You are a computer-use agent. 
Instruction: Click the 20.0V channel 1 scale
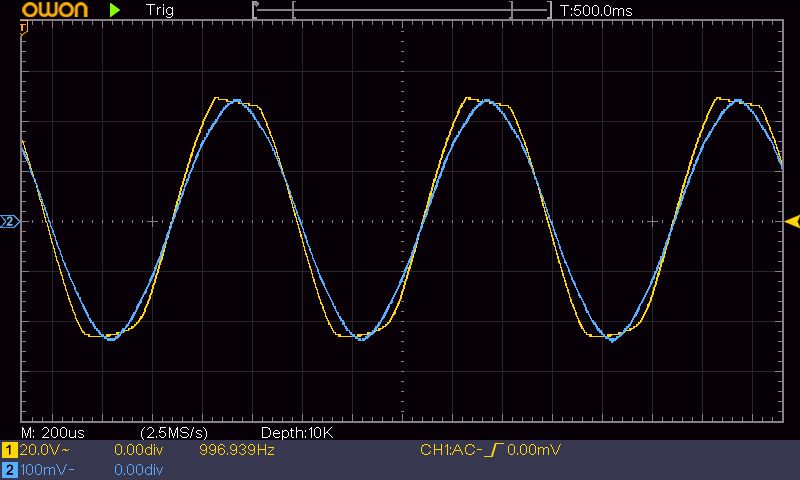tap(44, 450)
